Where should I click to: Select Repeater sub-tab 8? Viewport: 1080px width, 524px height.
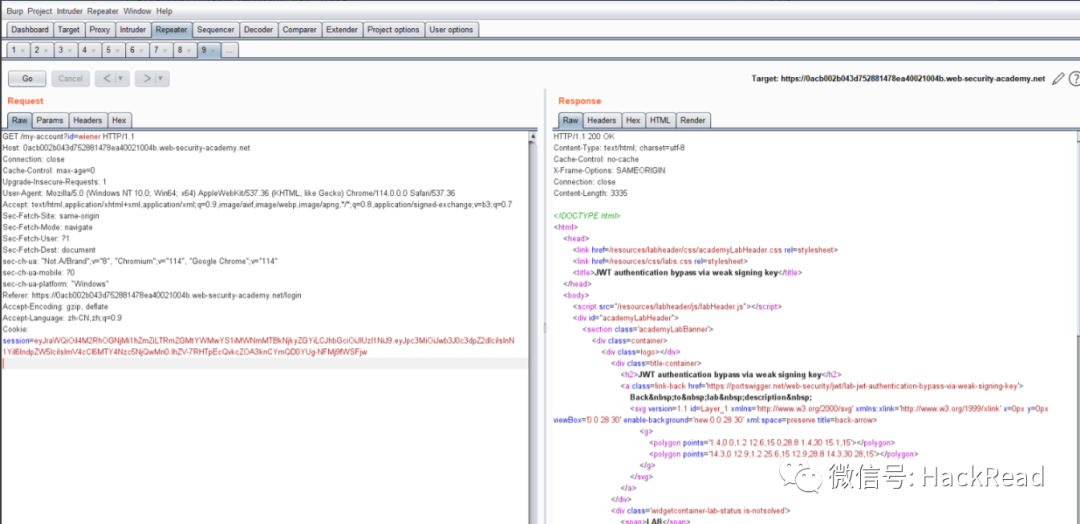pyautogui.click(x=183, y=50)
